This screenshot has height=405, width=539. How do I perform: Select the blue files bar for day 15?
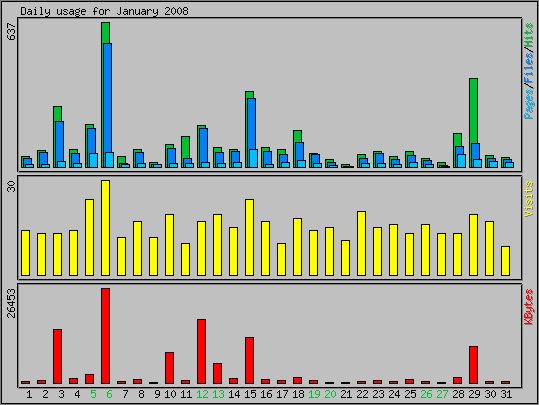click(252, 133)
